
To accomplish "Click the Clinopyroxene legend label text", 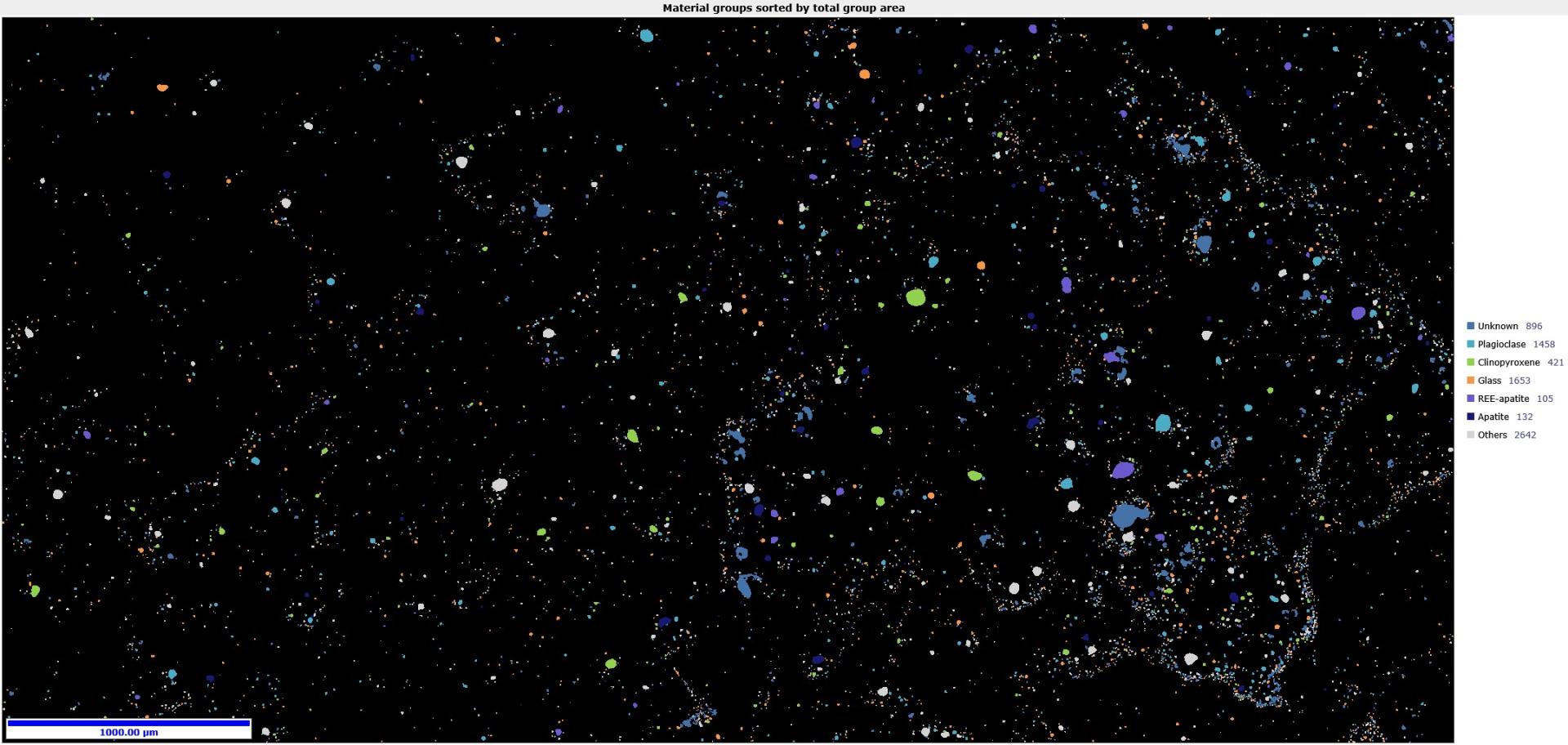I will 1508,362.
